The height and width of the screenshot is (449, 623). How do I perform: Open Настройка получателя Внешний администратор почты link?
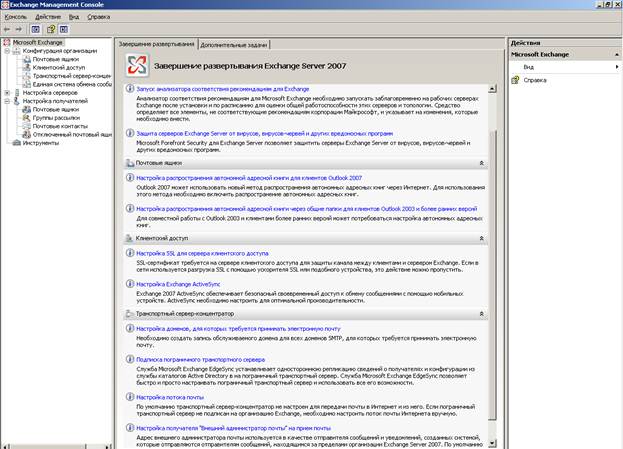pyautogui.click(x=234, y=428)
